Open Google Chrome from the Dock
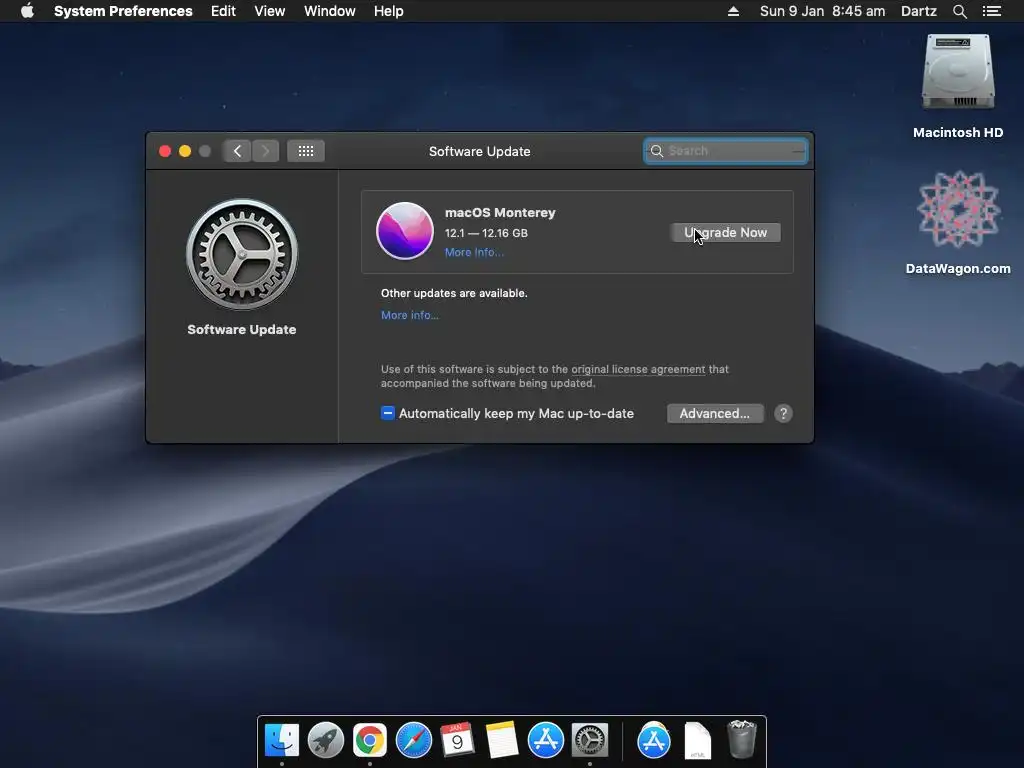The height and width of the screenshot is (768, 1024). [370, 741]
